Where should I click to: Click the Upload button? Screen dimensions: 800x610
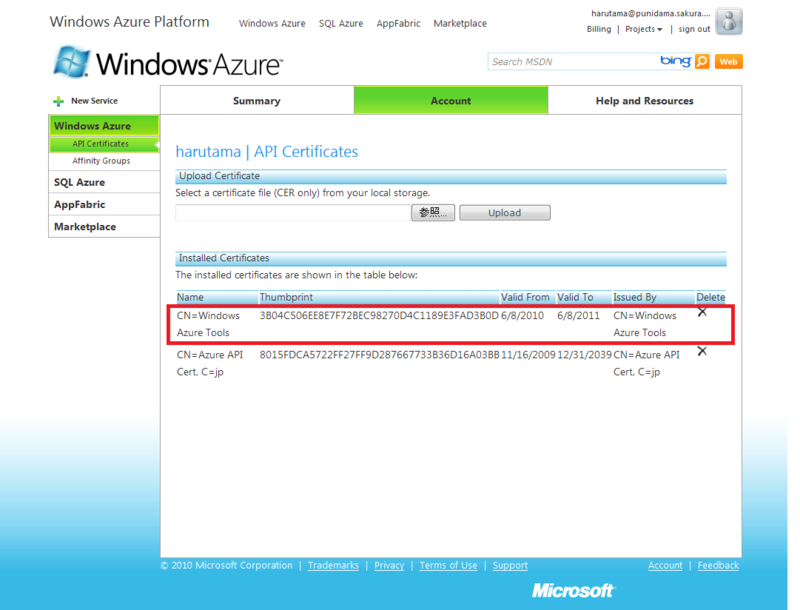pyautogui.click(x=505, y=213)
